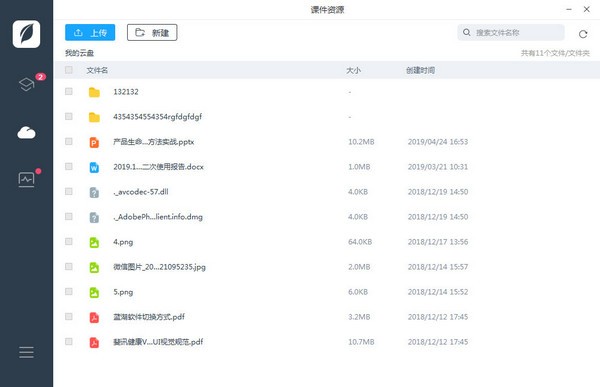This screenshot has width=600, height=387.
Task: Toggle the select-all checkbox in header
Action: tap(69, 70)
